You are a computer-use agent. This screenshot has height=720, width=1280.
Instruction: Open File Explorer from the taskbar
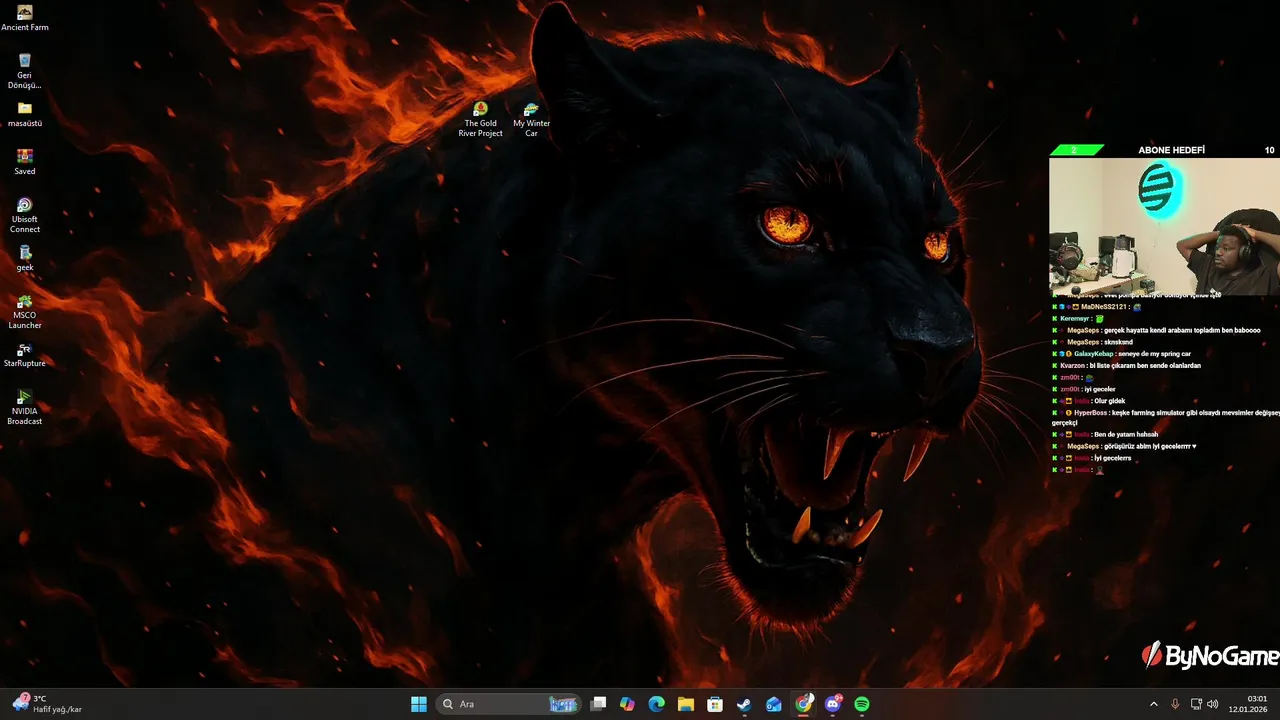[x=686, y=704]
